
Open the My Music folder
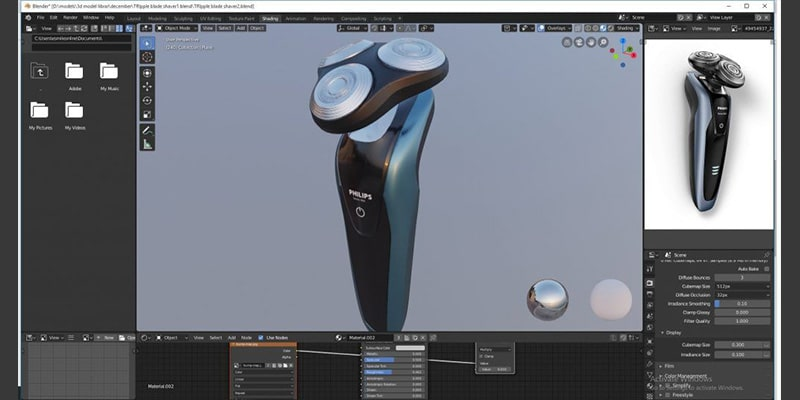109,71
